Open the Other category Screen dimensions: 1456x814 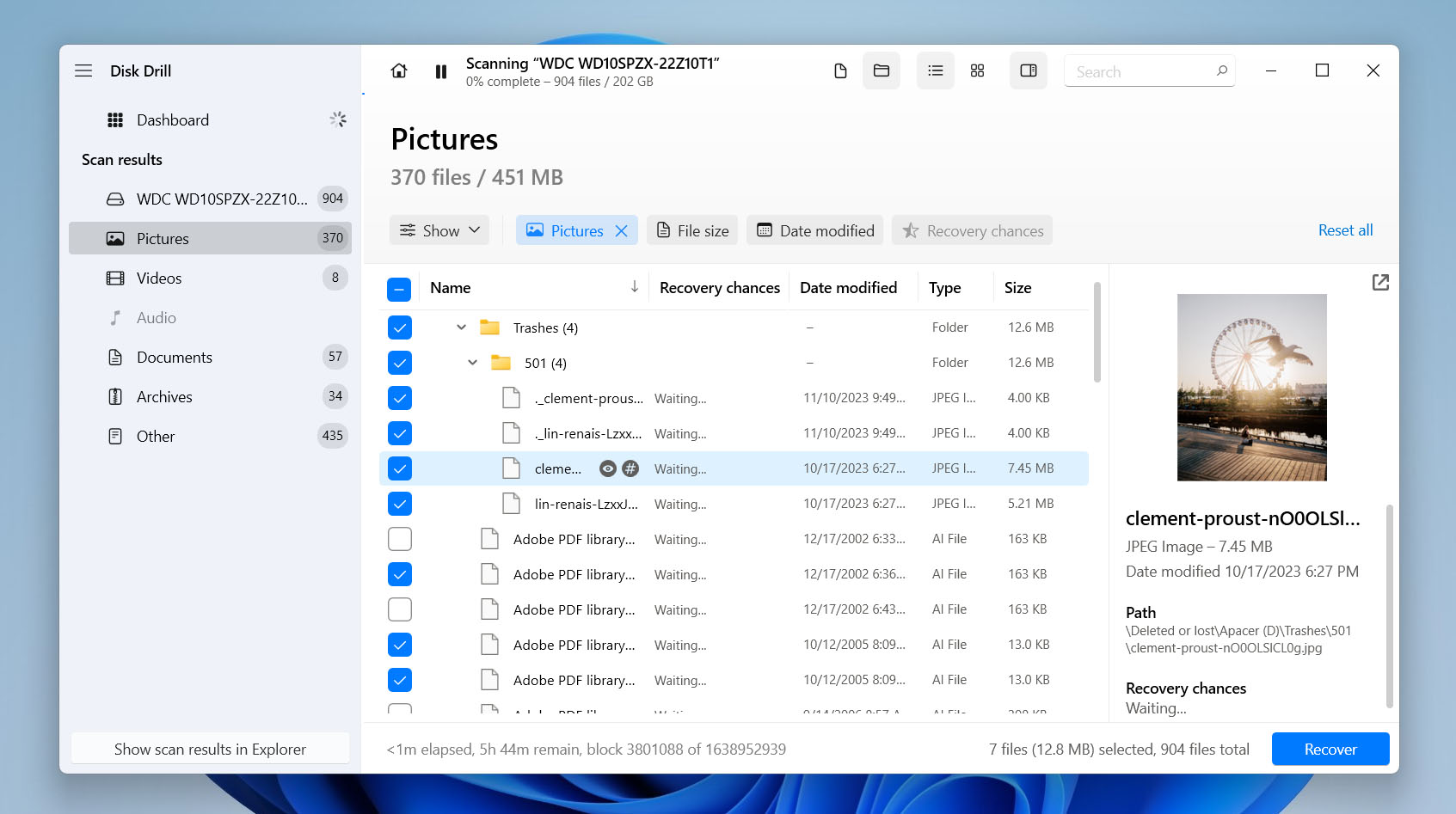tap(210, 436)
